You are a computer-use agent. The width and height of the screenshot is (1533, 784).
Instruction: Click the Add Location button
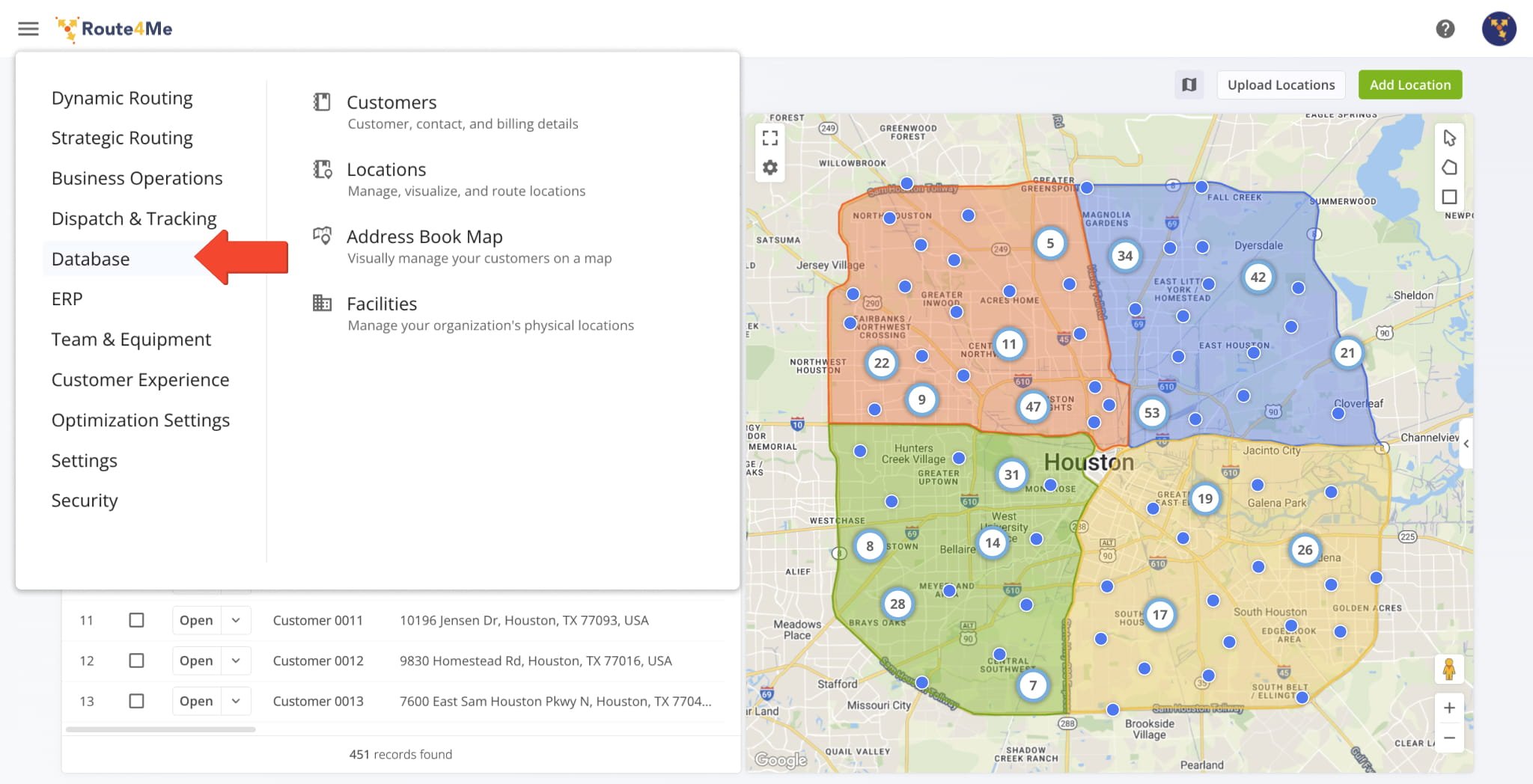click(1409, 85)
